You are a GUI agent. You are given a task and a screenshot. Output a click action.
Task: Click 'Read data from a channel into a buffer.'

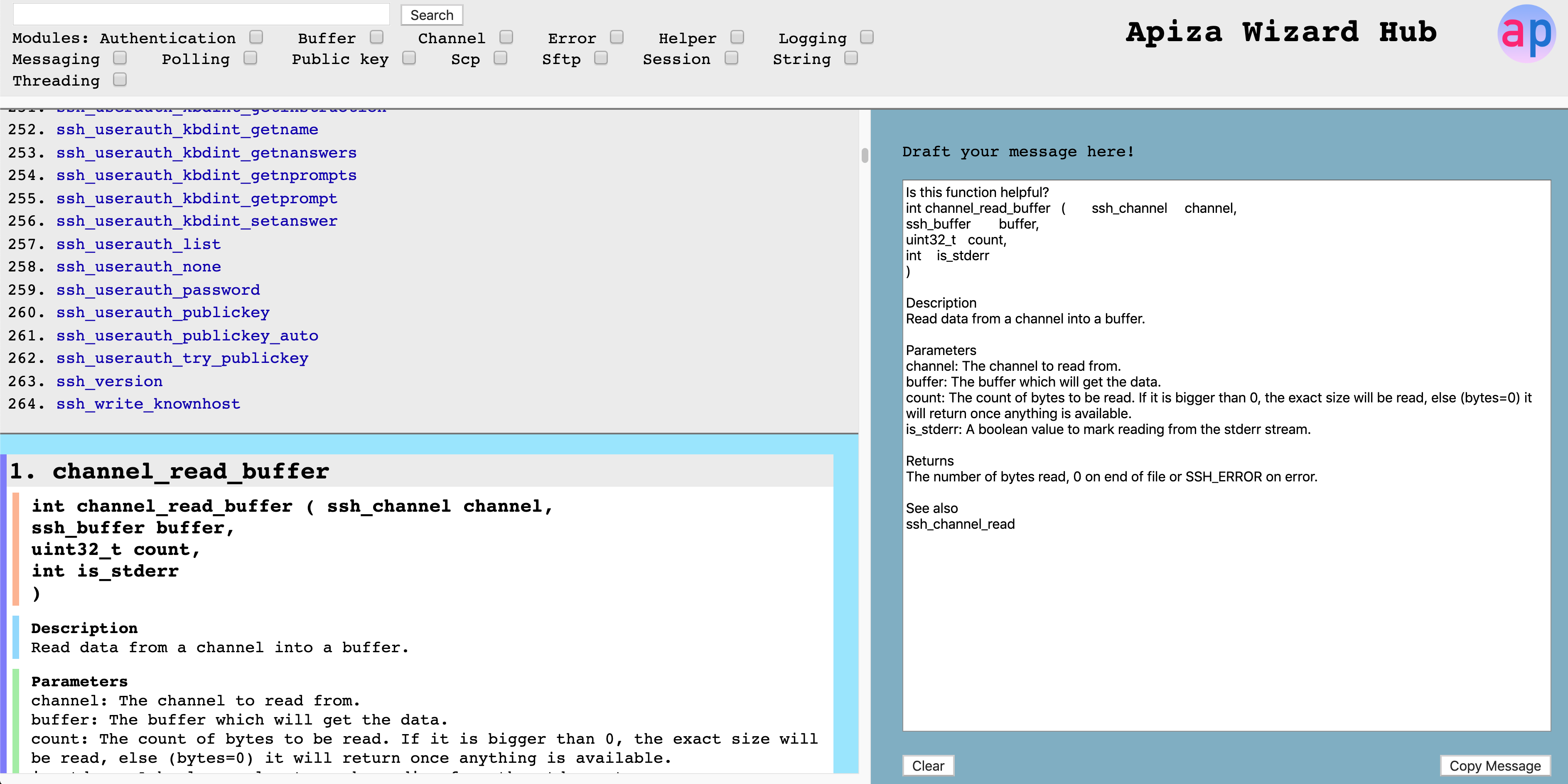220,648
